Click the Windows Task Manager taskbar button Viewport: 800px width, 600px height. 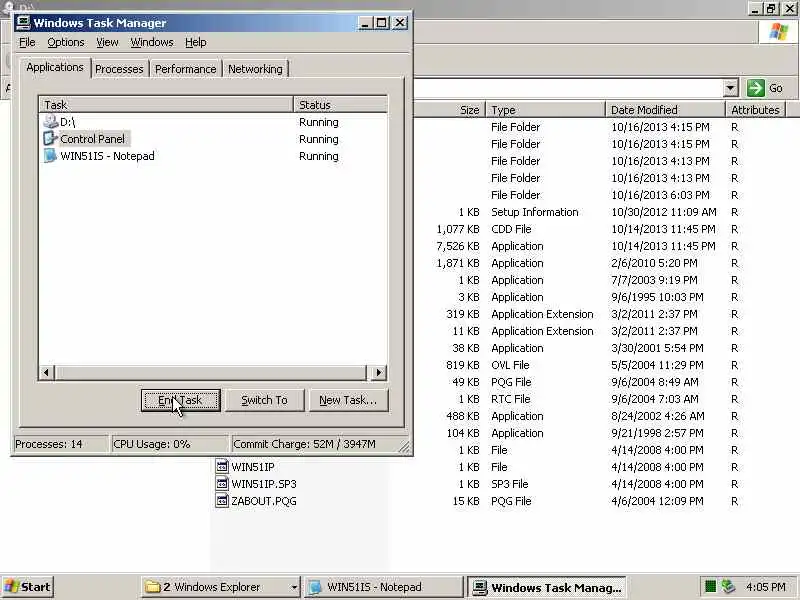tap(547, 587)
